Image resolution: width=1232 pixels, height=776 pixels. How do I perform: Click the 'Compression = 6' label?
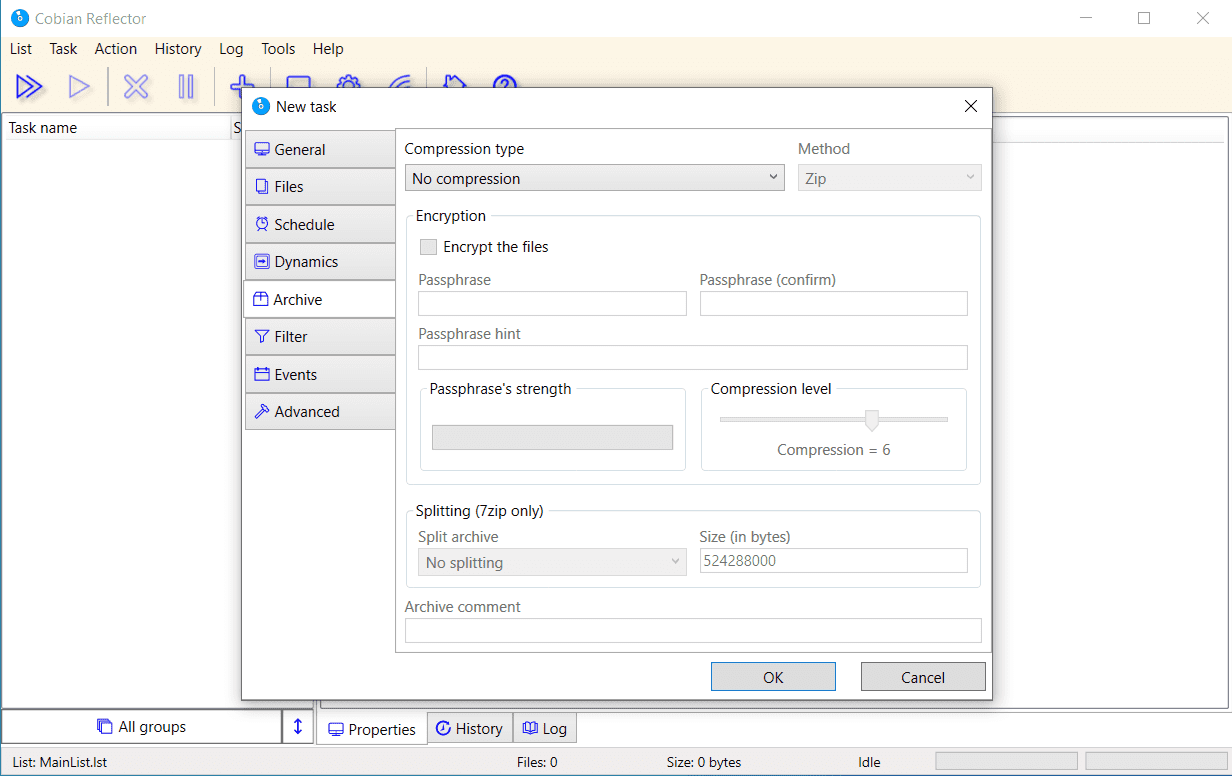pos(834,450)
